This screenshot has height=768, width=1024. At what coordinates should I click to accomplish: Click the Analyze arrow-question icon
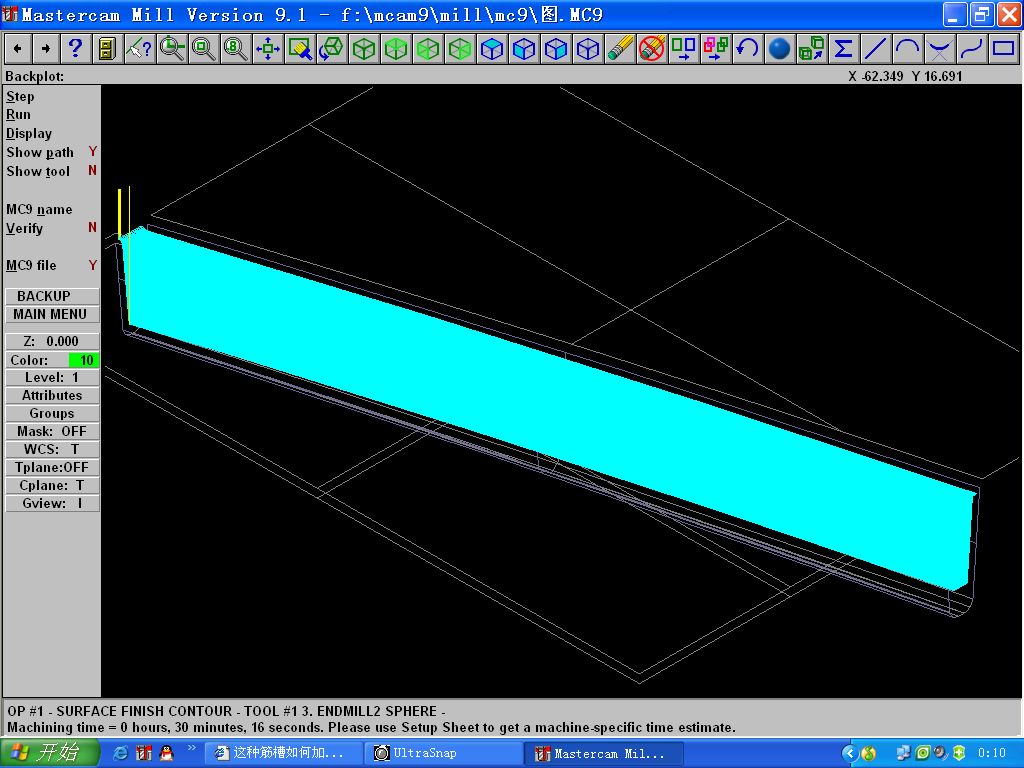point(138,48)
